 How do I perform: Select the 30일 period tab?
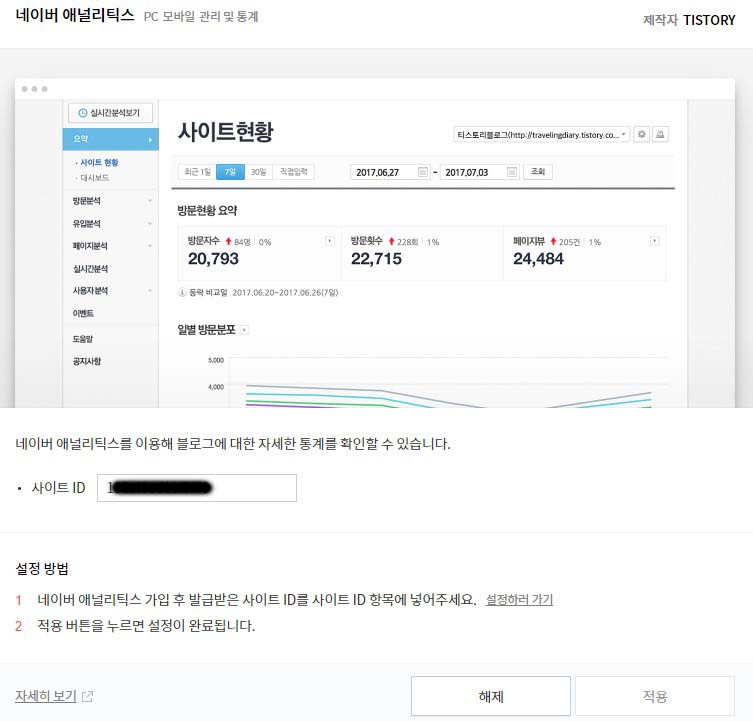click(x=258, y=172)
